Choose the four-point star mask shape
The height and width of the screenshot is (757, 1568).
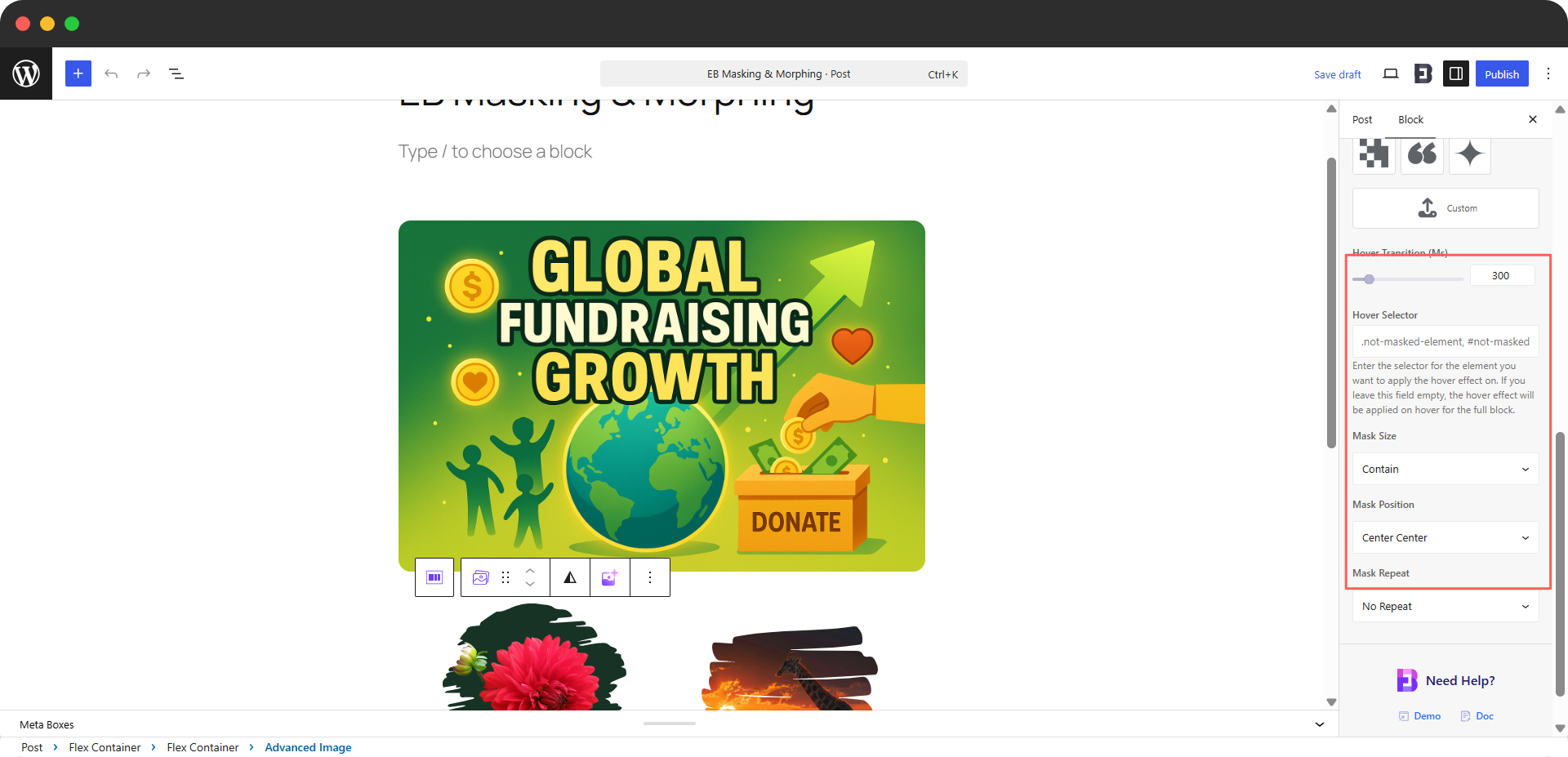click(1470, 154)
